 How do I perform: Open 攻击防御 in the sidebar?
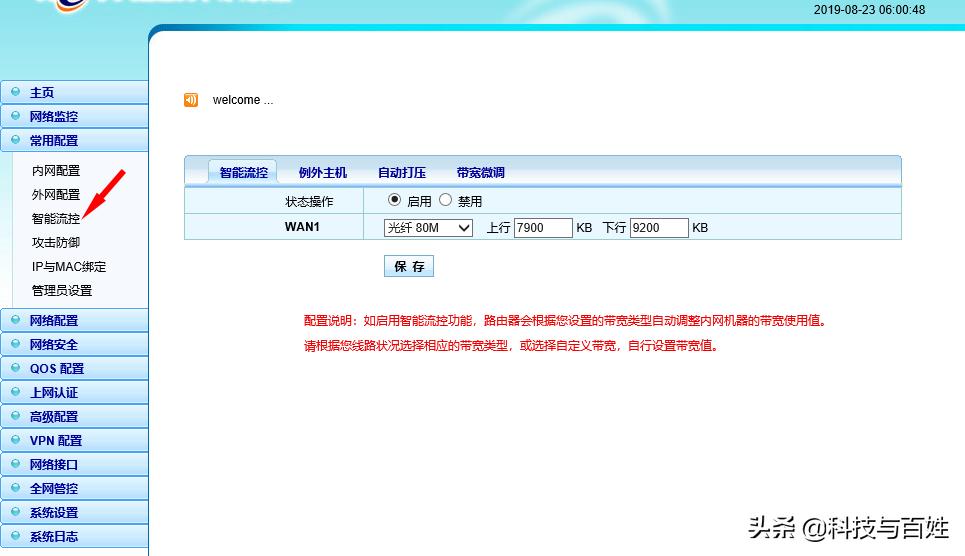(x=56, y=243)
